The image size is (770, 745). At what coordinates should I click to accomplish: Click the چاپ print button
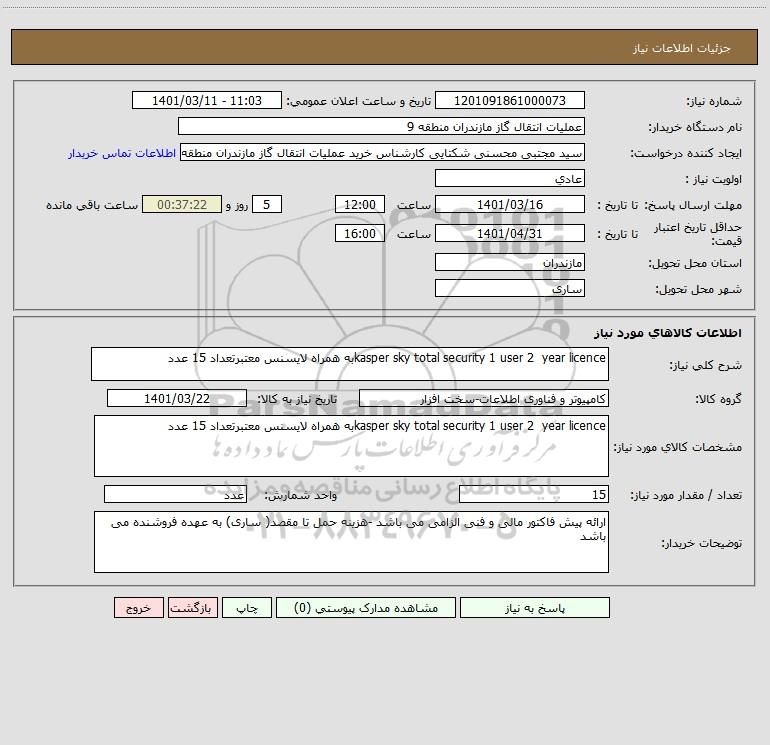point(247,607)
